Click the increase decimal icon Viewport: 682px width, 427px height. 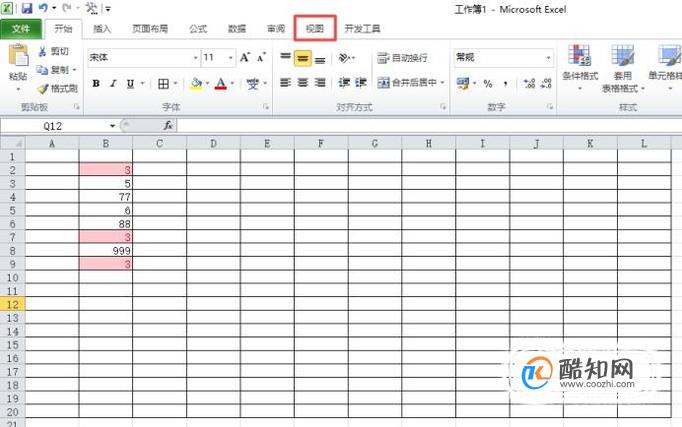click(x=529, y=83)
